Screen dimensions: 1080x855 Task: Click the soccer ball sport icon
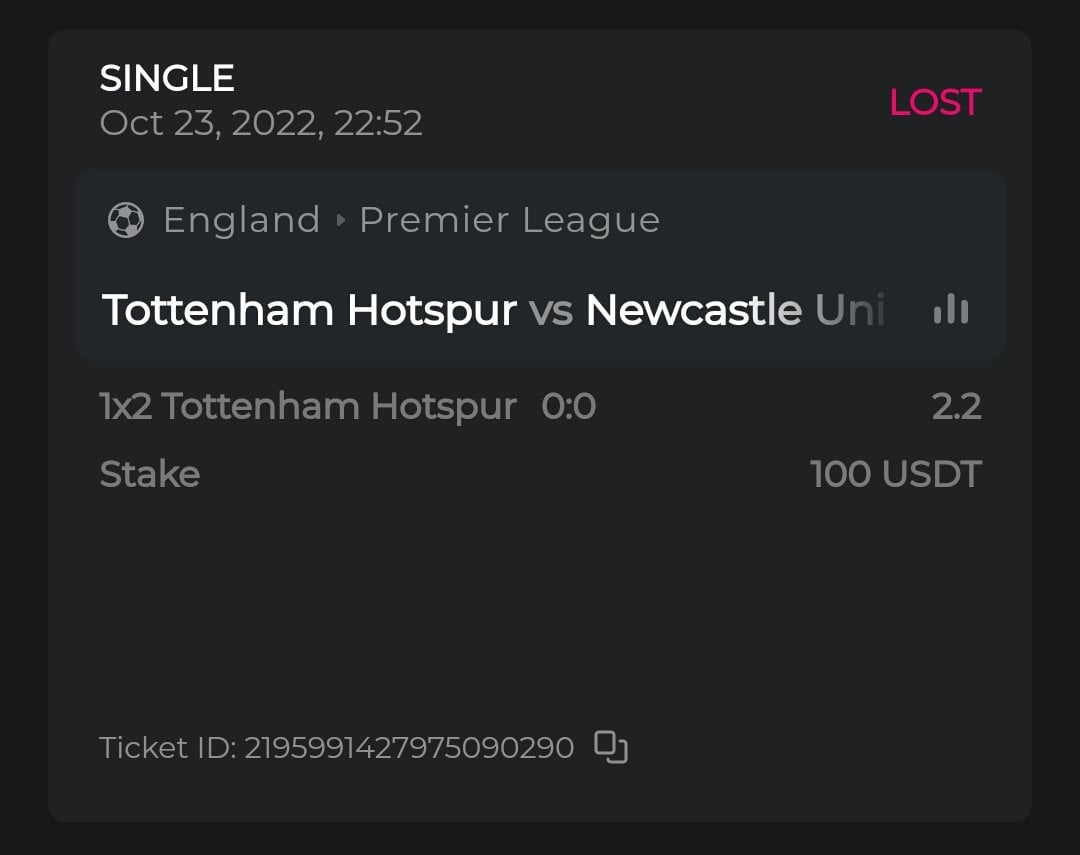(126, 220)
